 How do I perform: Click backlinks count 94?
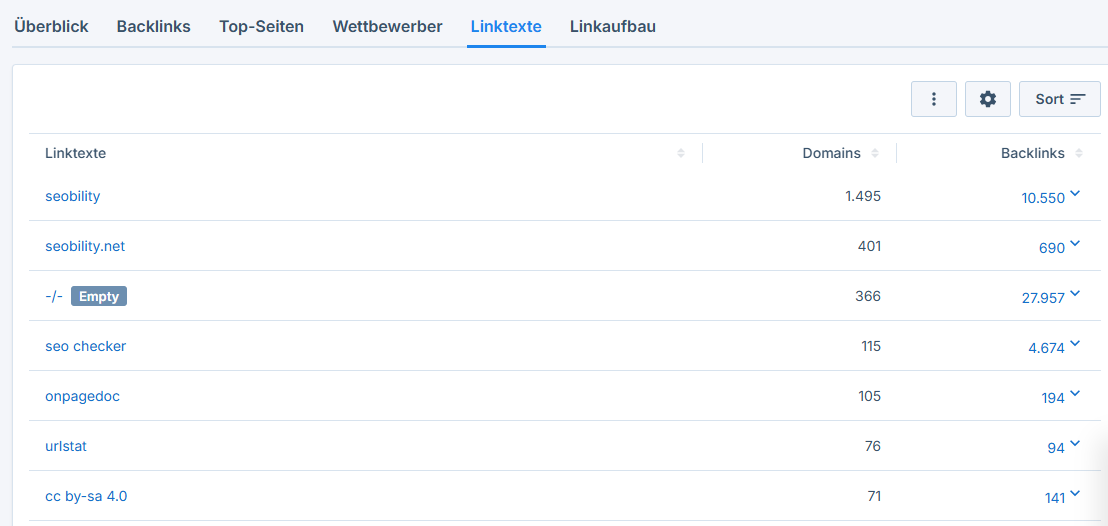(1056, 448)
